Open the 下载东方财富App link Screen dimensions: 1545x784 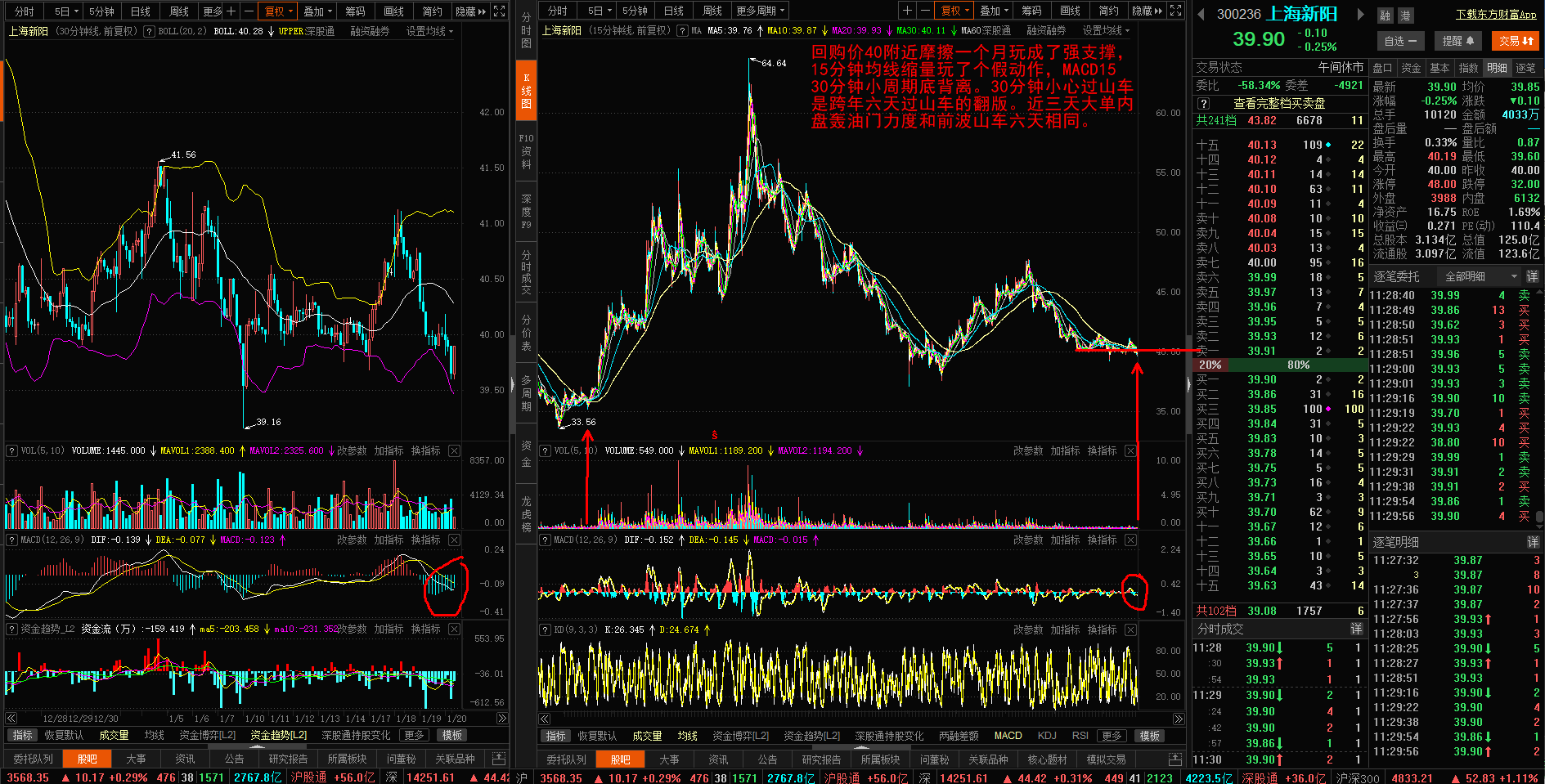click(1496, 15)
